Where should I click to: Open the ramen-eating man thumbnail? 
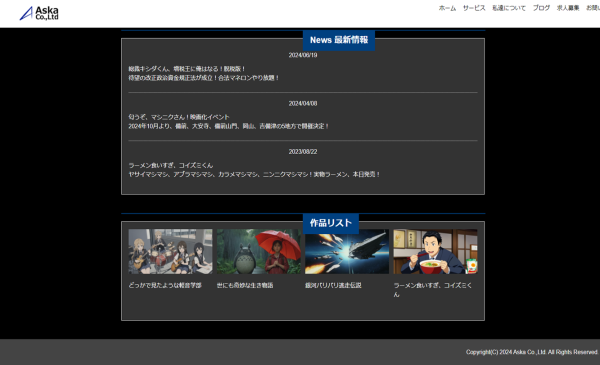[x=435, y=251]
